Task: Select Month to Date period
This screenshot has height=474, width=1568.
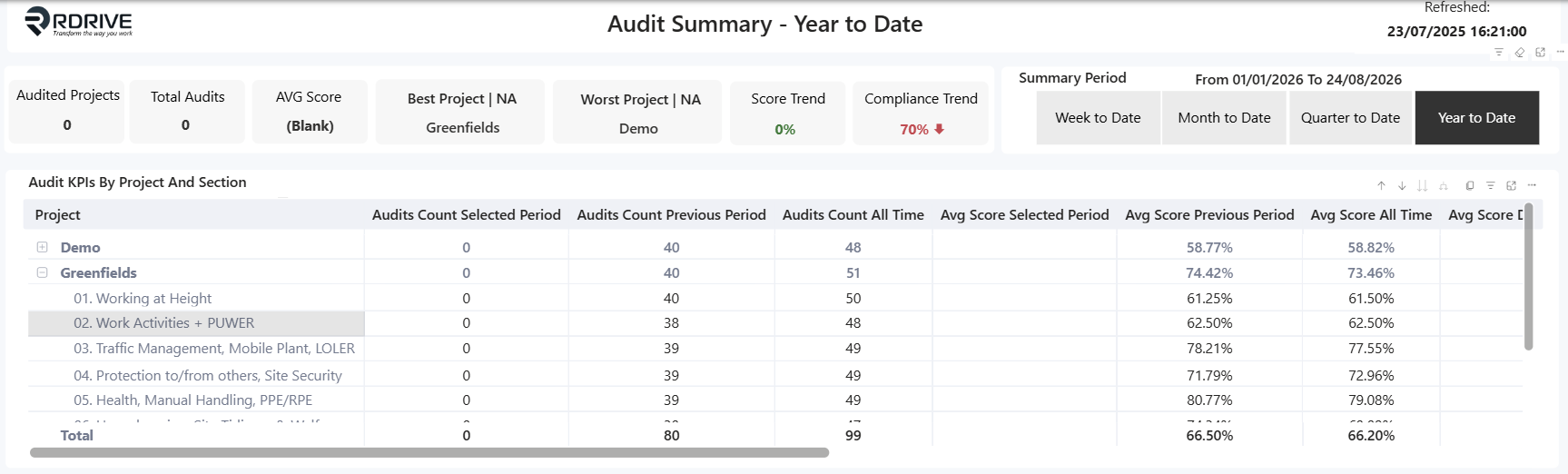Action: (x=1224, y=117)
